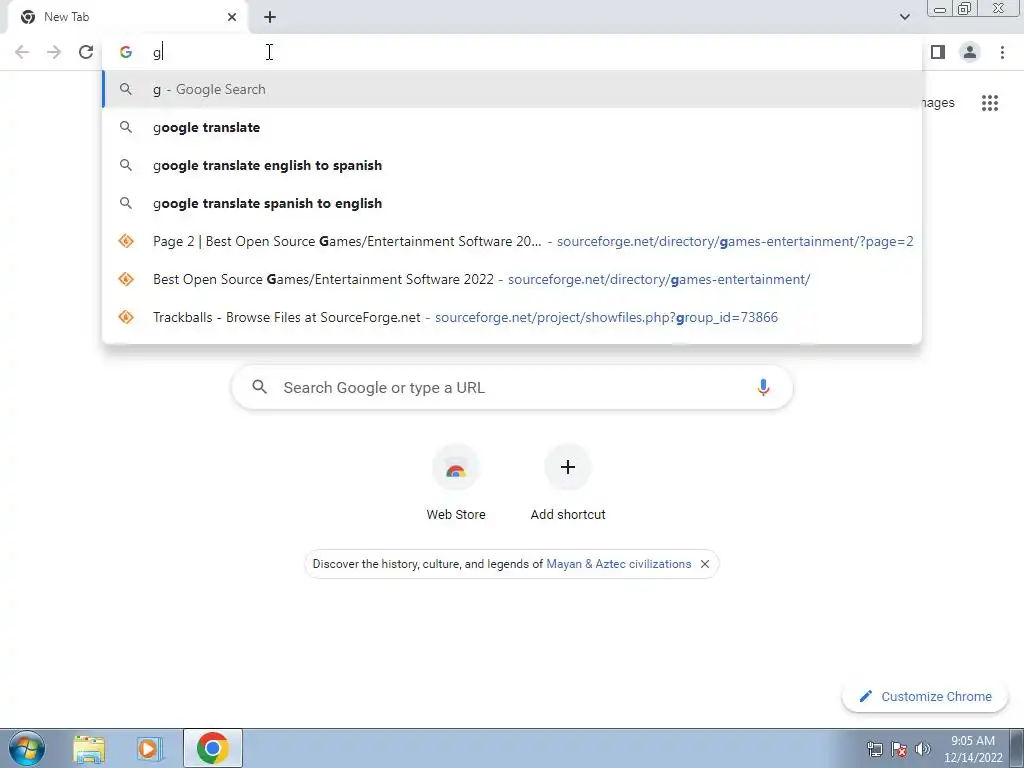Open the Web Store shortcut
The height and width of the screenshot is (768, 1024).
click(x=456, y=482)
